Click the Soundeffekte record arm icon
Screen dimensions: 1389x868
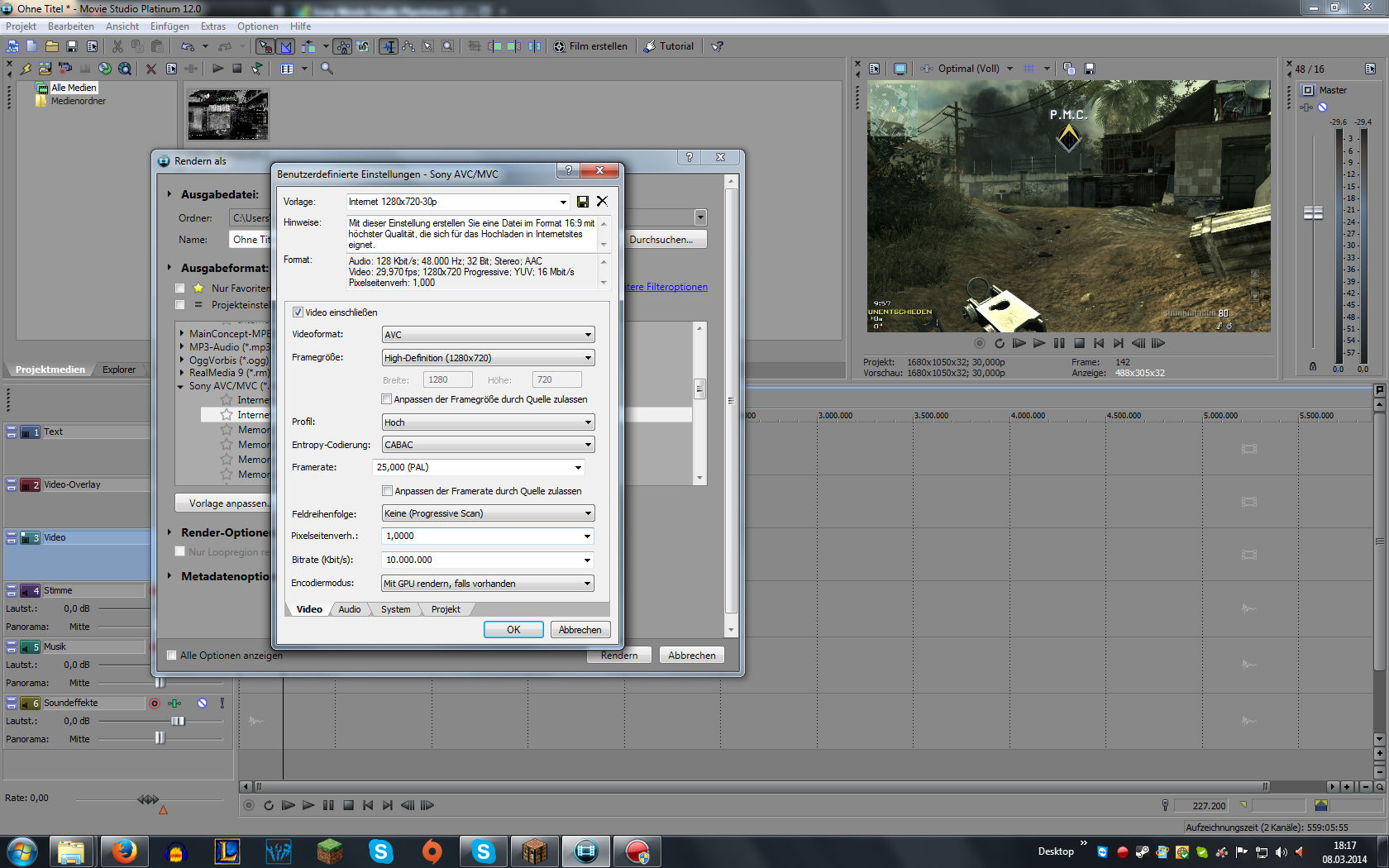point(155,703)
